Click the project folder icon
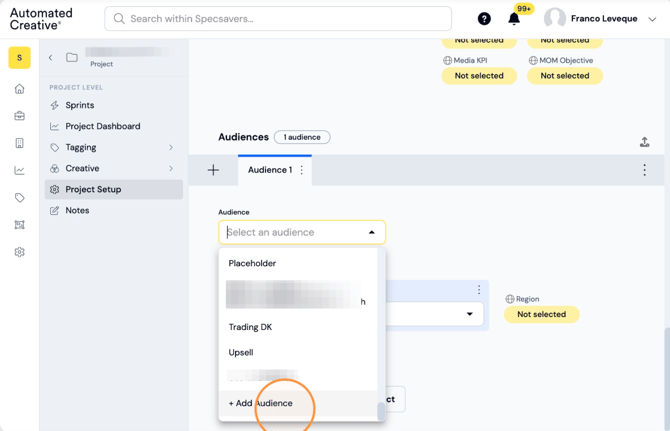This screenshot has height=431, width=670. tap(72, 57)
